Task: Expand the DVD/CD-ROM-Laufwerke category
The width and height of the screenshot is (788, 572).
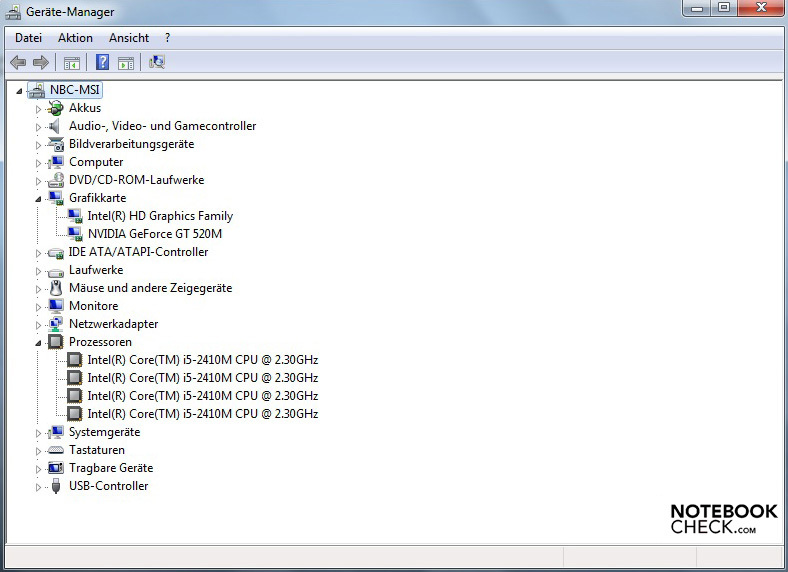Action: [38, 181]
